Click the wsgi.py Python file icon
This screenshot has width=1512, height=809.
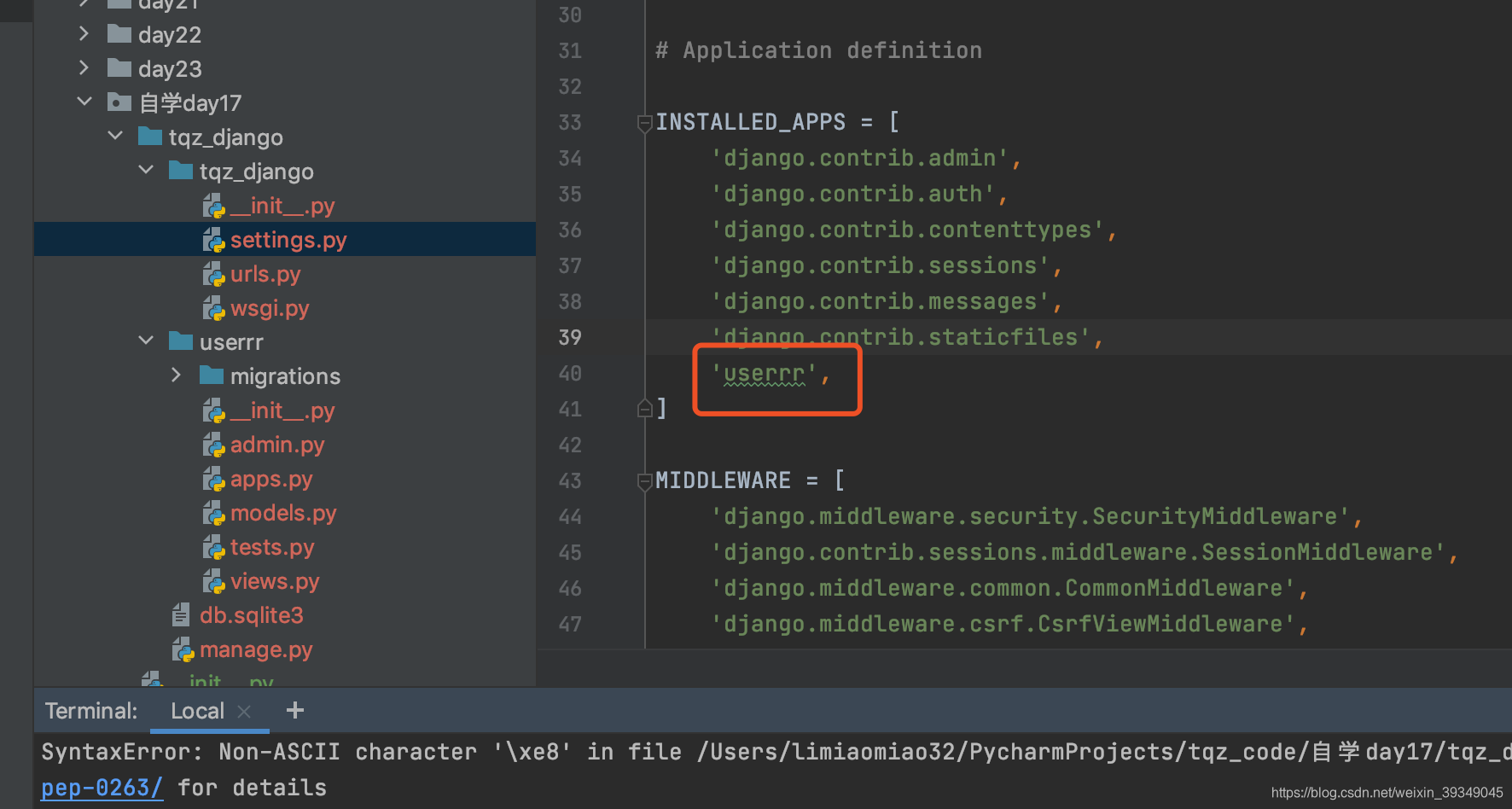click(213, 308)
